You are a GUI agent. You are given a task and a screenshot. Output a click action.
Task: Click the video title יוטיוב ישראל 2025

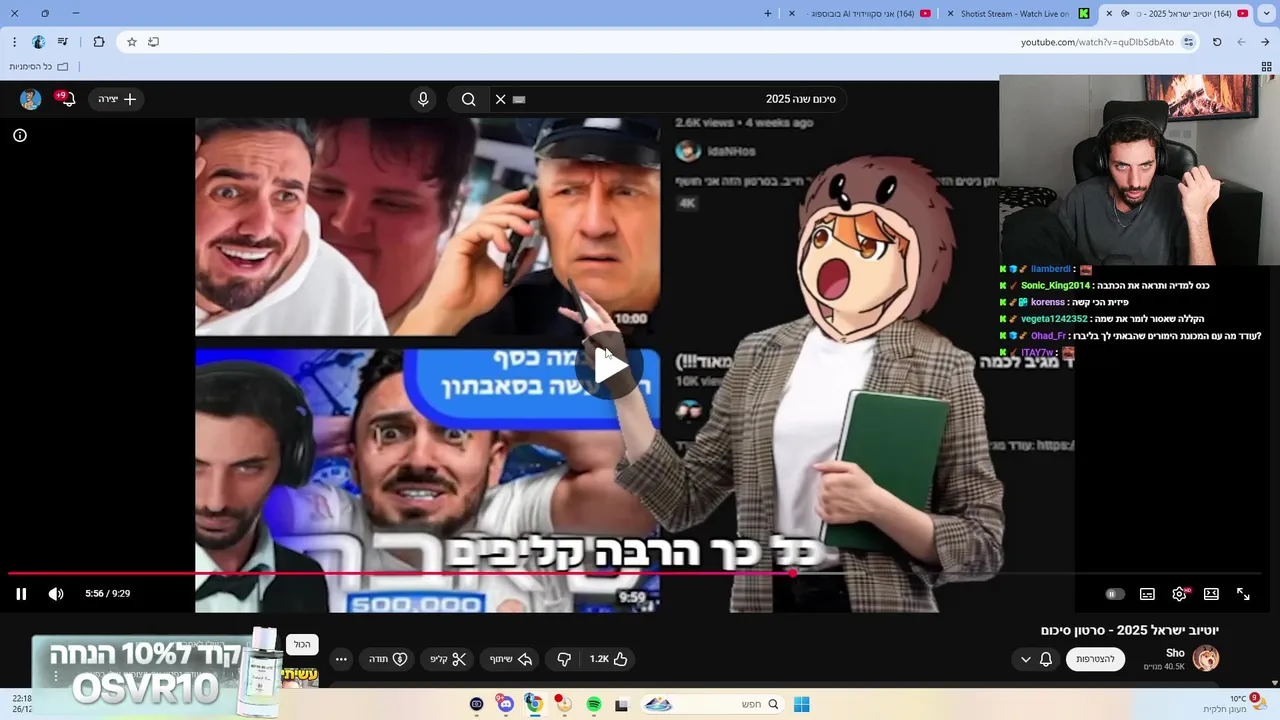pos(1130,630)
